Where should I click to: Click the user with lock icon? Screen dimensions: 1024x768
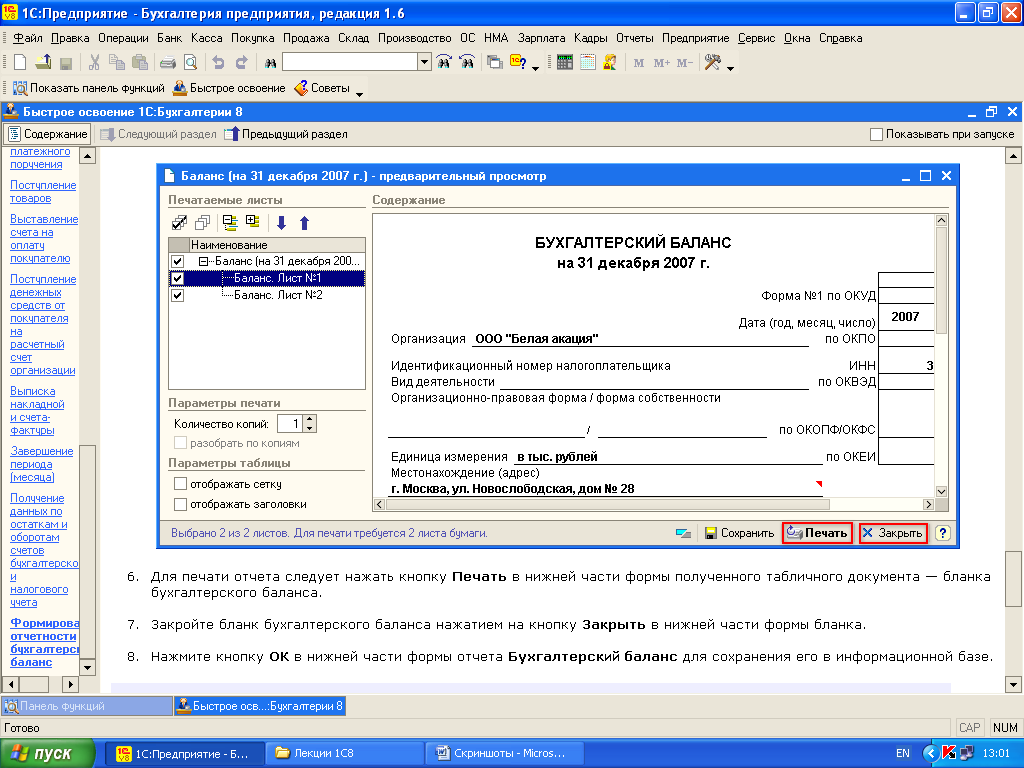610,63
